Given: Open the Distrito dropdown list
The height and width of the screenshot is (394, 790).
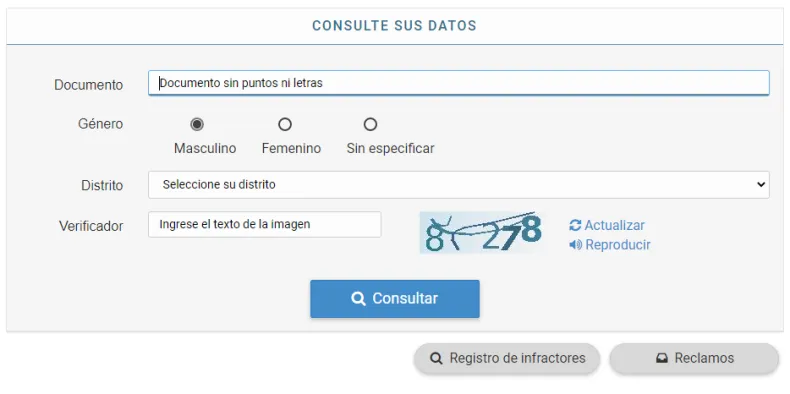Looking at the screenshot, I should pos(458,185).
